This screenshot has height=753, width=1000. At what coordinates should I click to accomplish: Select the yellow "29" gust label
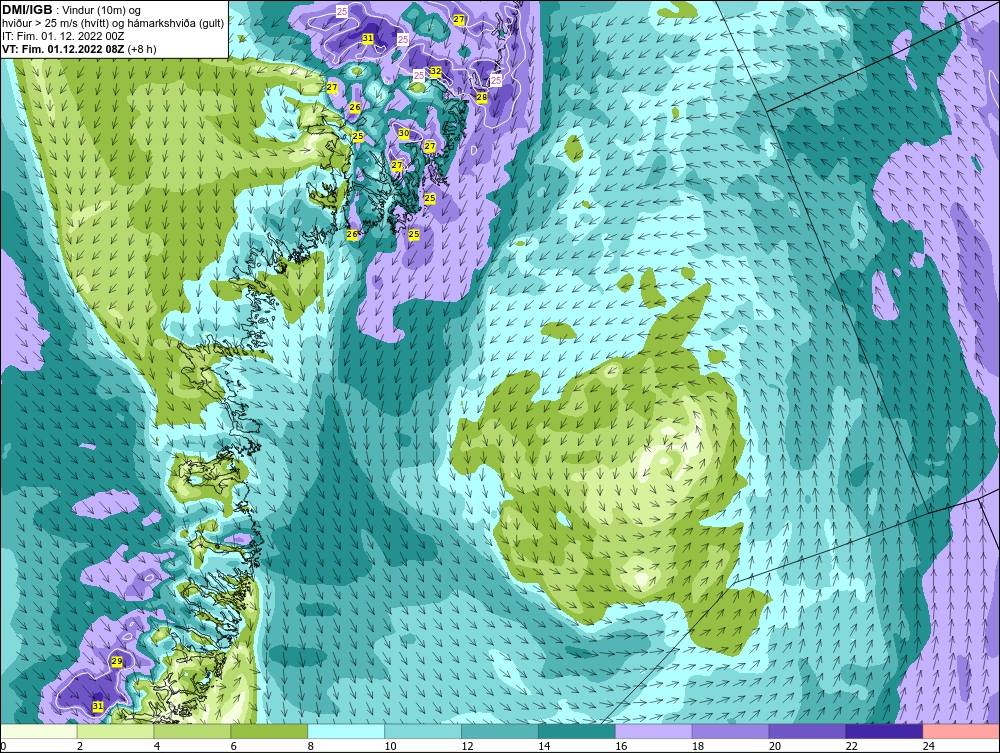coord(117,661)
